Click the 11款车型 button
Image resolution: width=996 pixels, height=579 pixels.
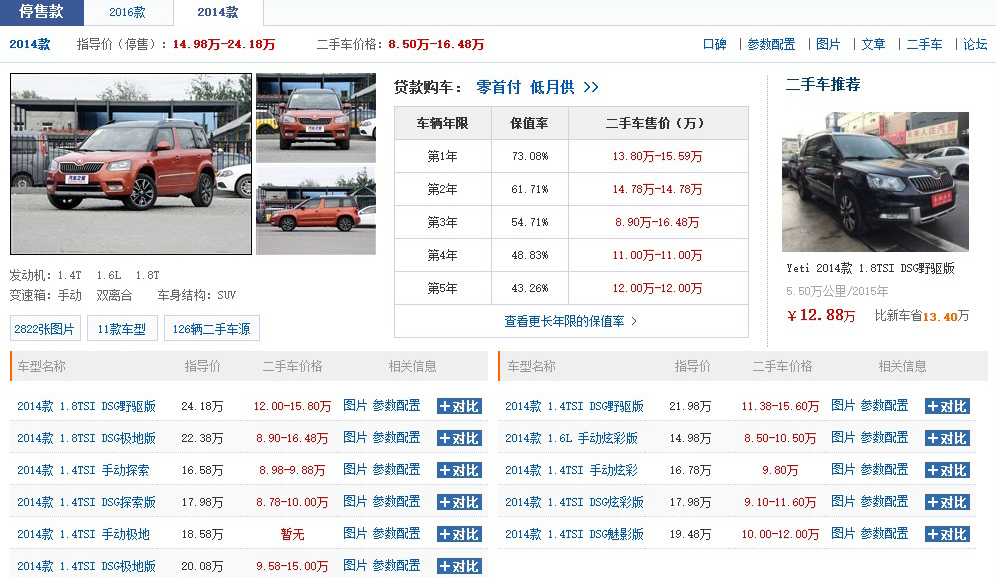[x=121, y=327]
